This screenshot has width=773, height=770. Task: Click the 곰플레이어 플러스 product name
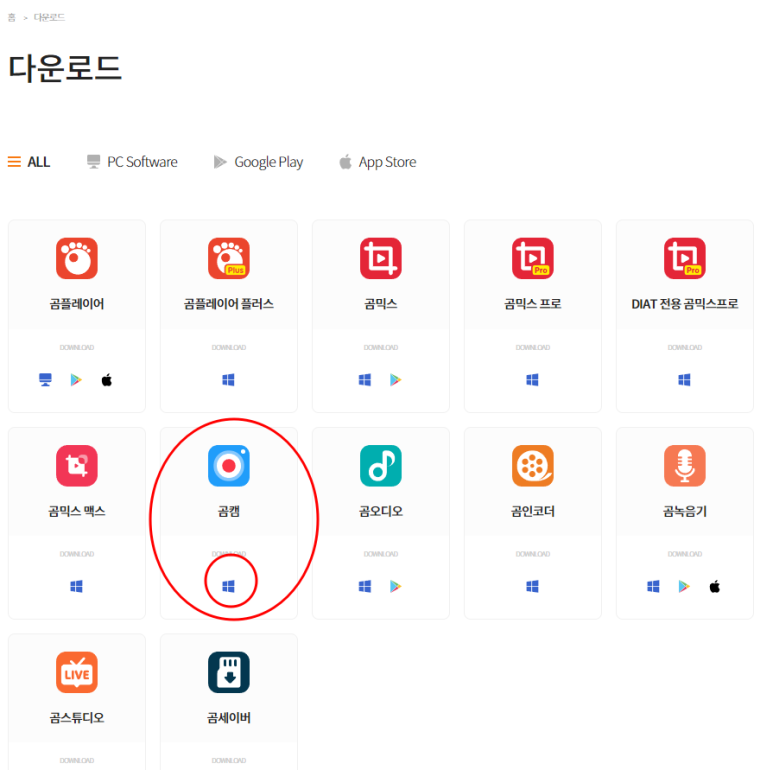229,304
